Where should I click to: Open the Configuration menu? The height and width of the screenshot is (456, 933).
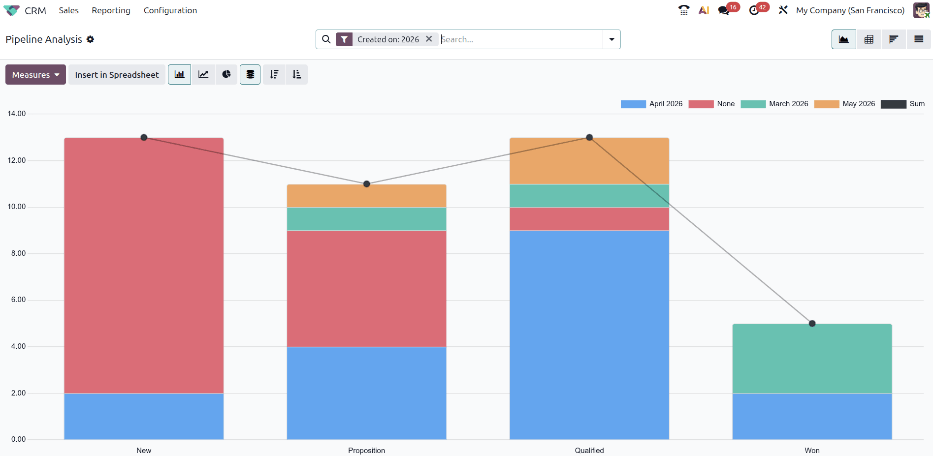[x=170, y=10]
